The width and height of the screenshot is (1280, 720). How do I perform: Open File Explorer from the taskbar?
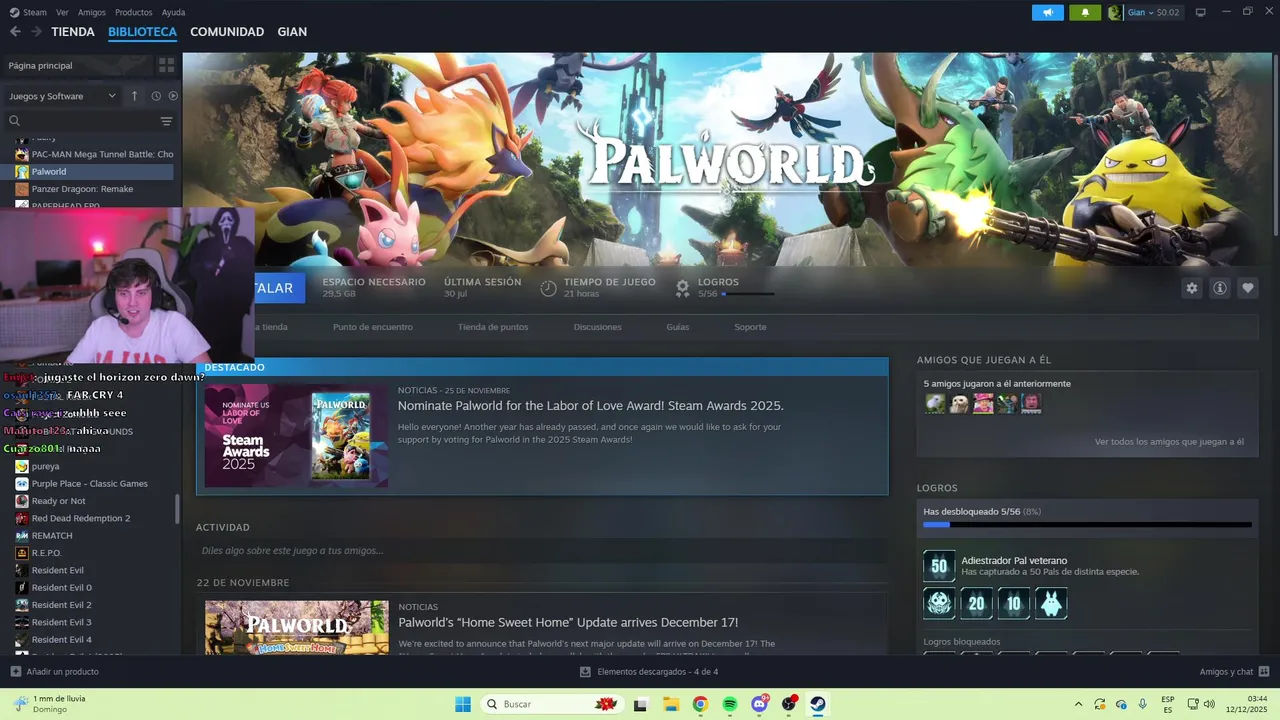[x=670, y=704]
